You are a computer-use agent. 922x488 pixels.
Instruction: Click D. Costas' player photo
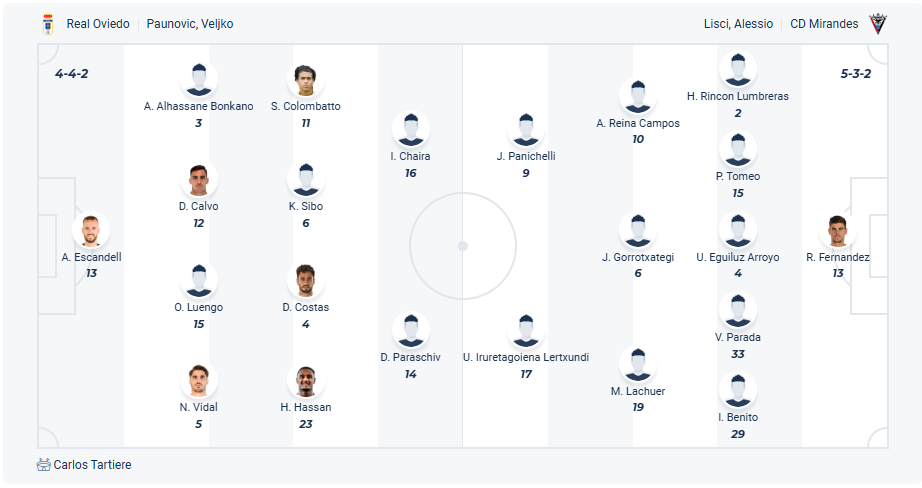(x=305, y=281)
